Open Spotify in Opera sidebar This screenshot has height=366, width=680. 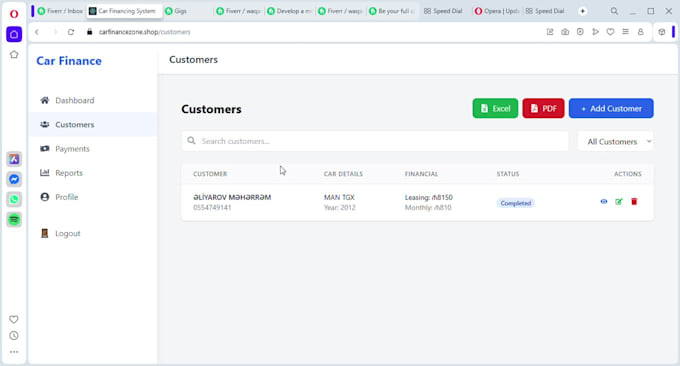click(14, 219)
